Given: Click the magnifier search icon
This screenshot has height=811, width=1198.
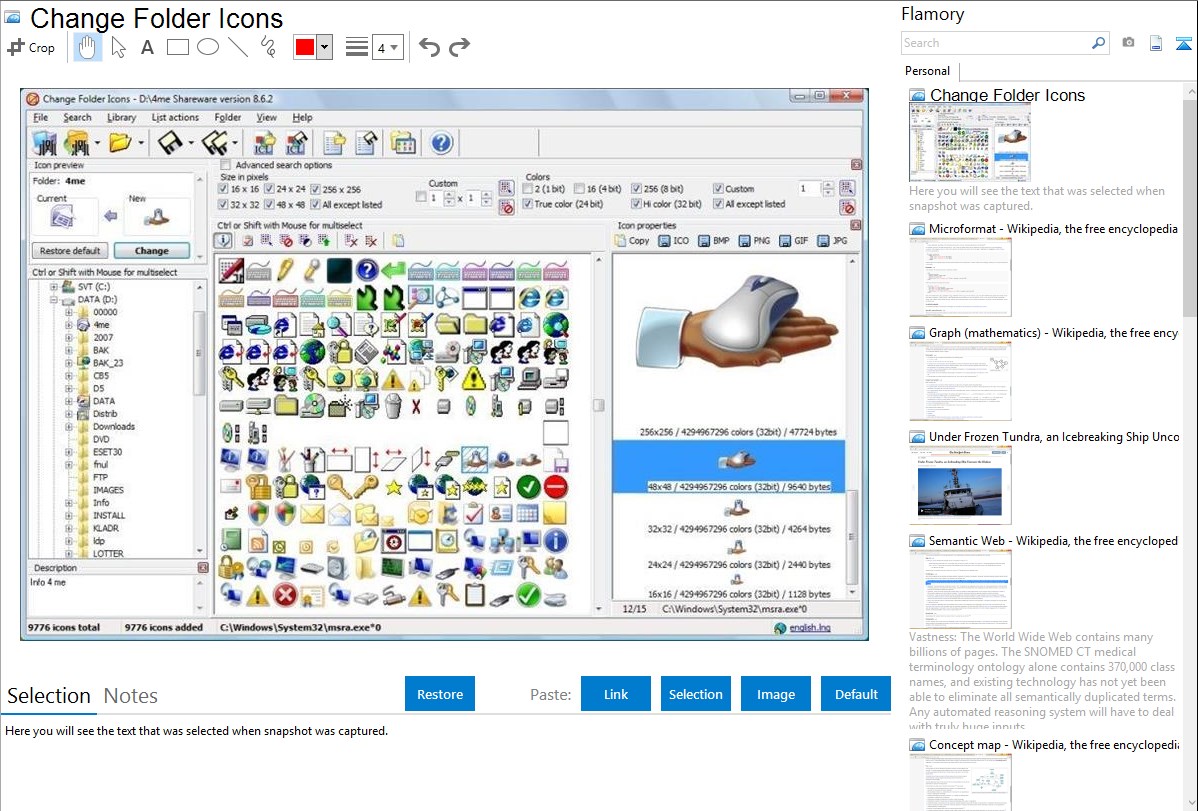Looking at the screenshot, I should point(1098,43).
